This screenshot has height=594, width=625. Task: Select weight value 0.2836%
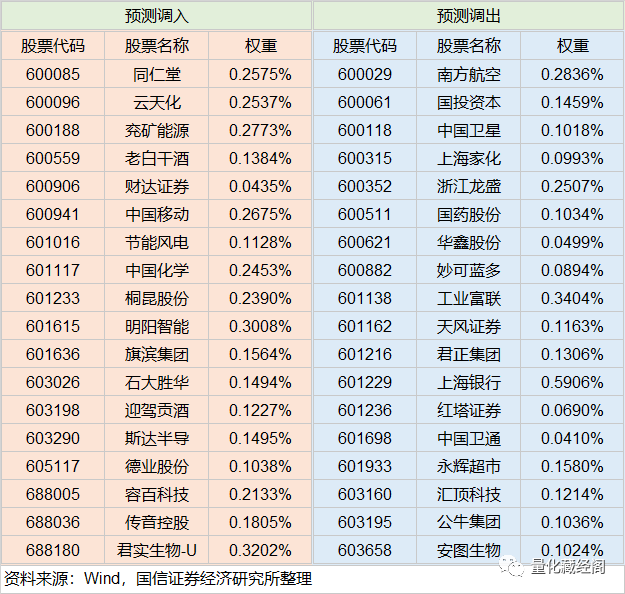tap(572, 74)
